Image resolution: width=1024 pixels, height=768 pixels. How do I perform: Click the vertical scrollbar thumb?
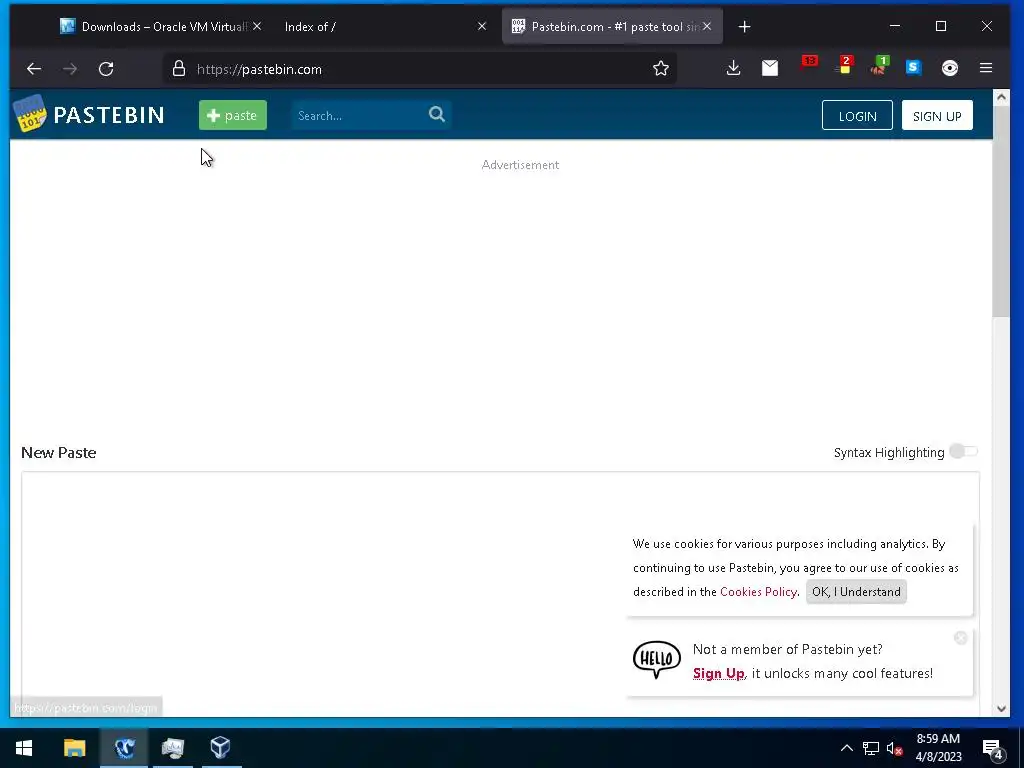1001,212
